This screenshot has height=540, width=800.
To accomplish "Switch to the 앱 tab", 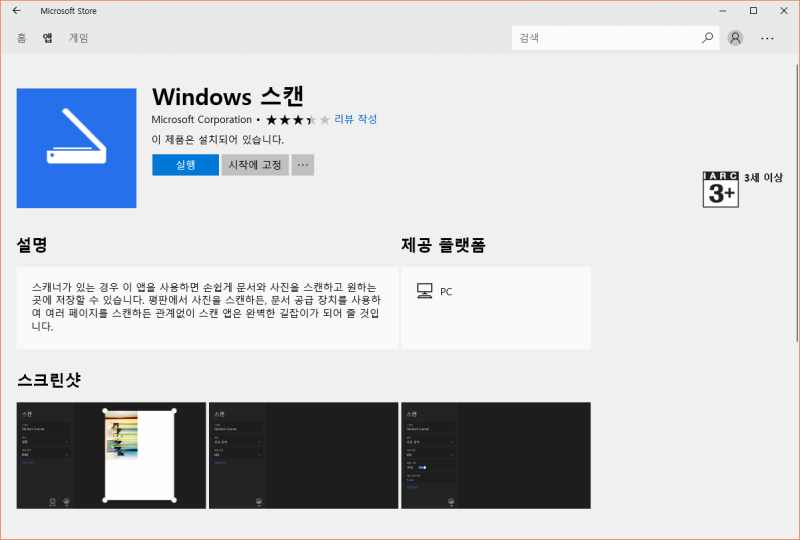I will point(47,38).
